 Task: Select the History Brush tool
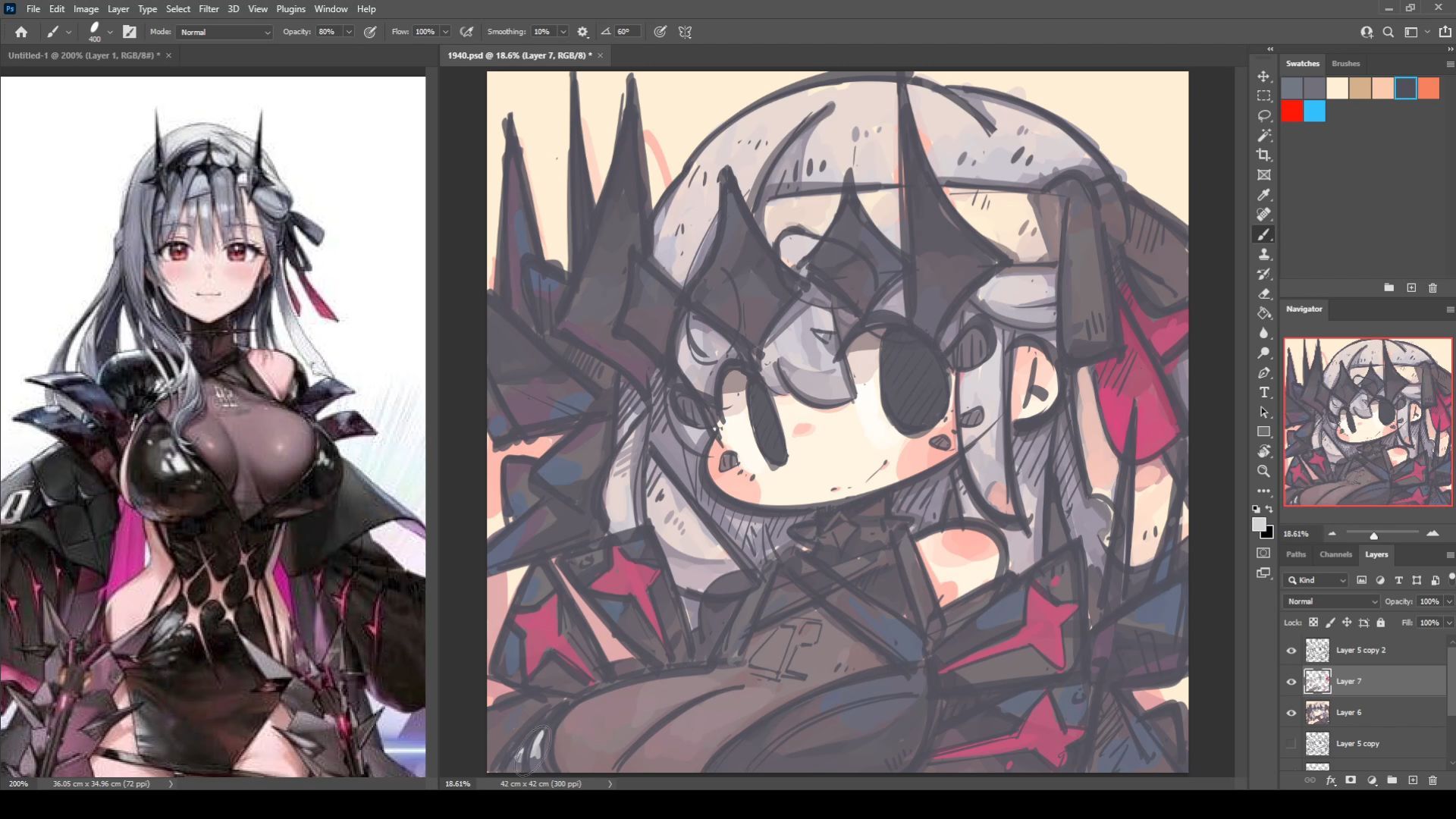tap(1263, 275)
